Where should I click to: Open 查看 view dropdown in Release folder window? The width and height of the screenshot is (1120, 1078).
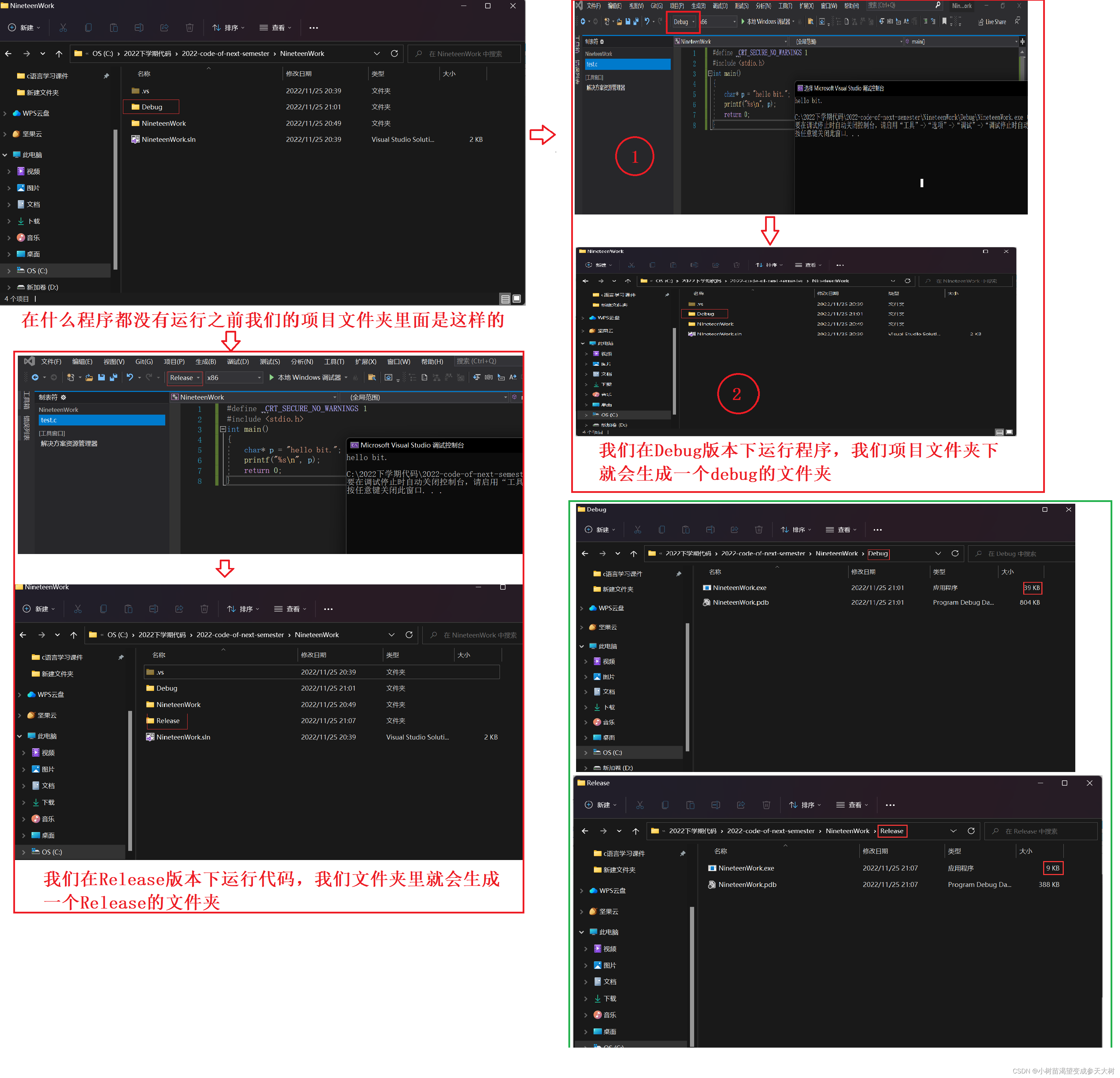[852, 805]
